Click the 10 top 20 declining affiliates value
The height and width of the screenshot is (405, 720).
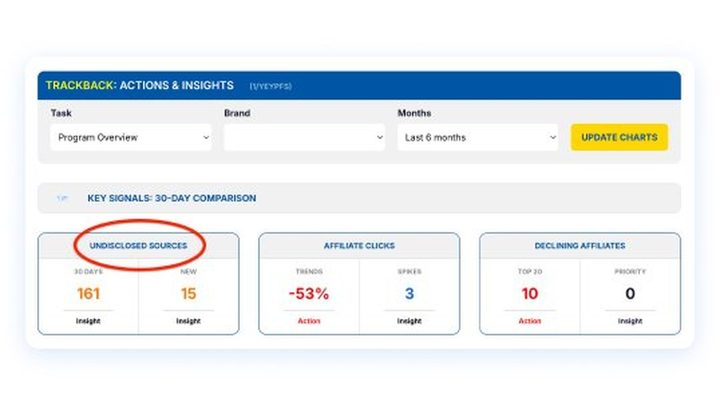529,293
